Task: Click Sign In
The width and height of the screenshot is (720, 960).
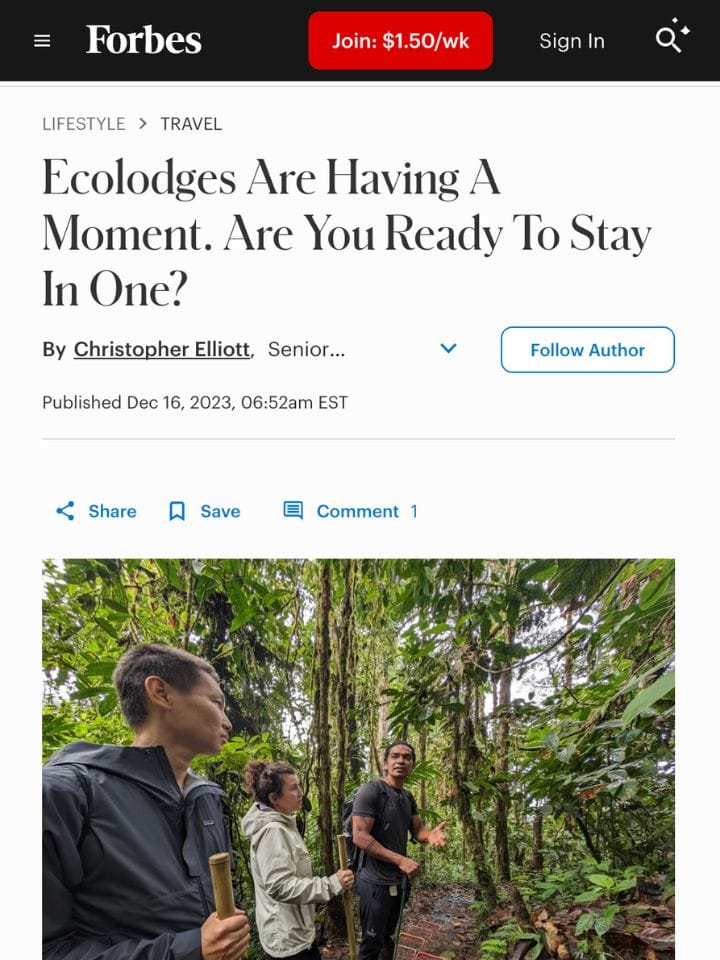Action: [x=571, y=41]
